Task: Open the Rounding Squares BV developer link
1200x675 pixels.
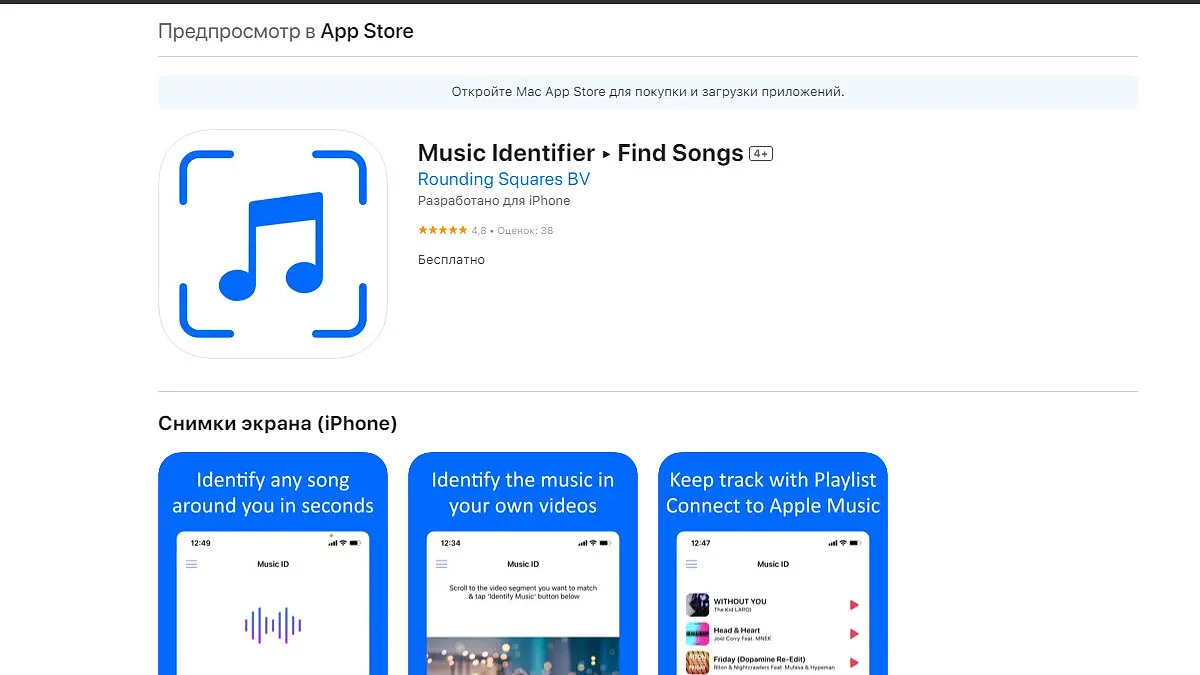Action: [x=503, y=179]
